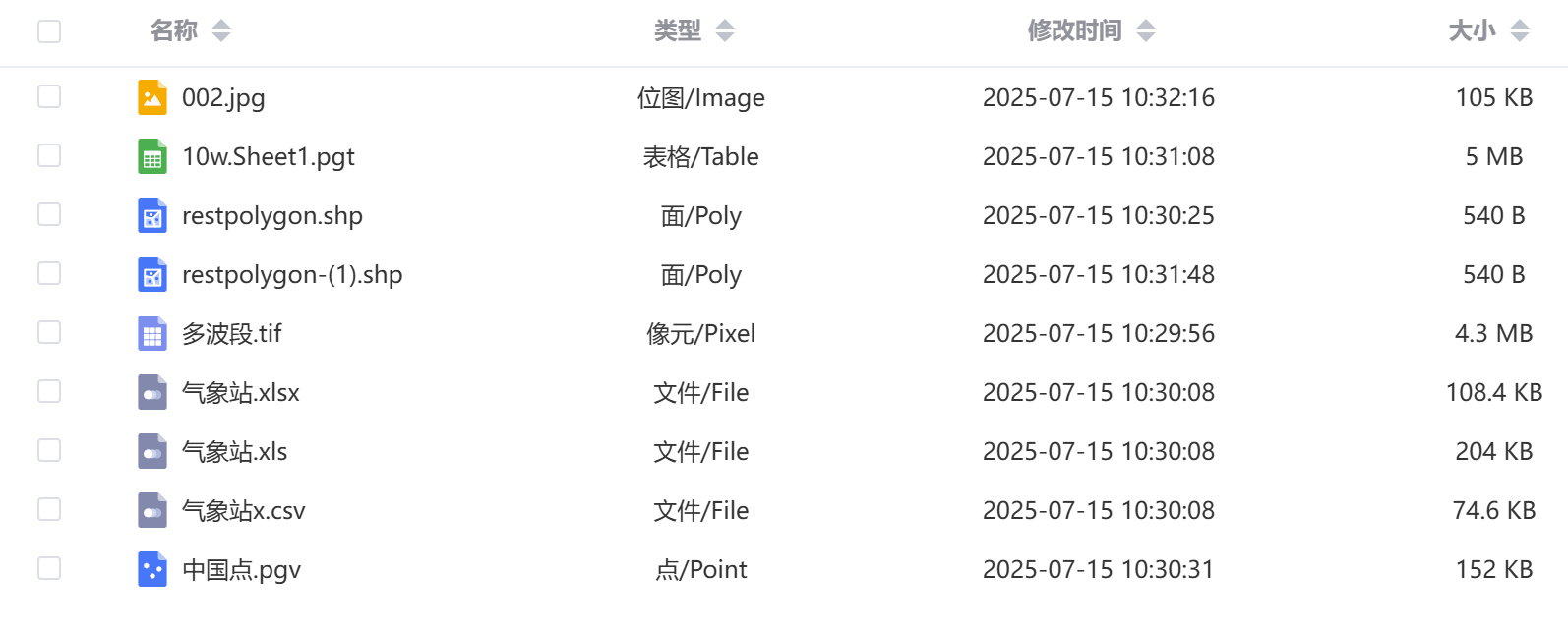Check the box for 002.jpg row
1568x633 pixels.
(49, 96)
